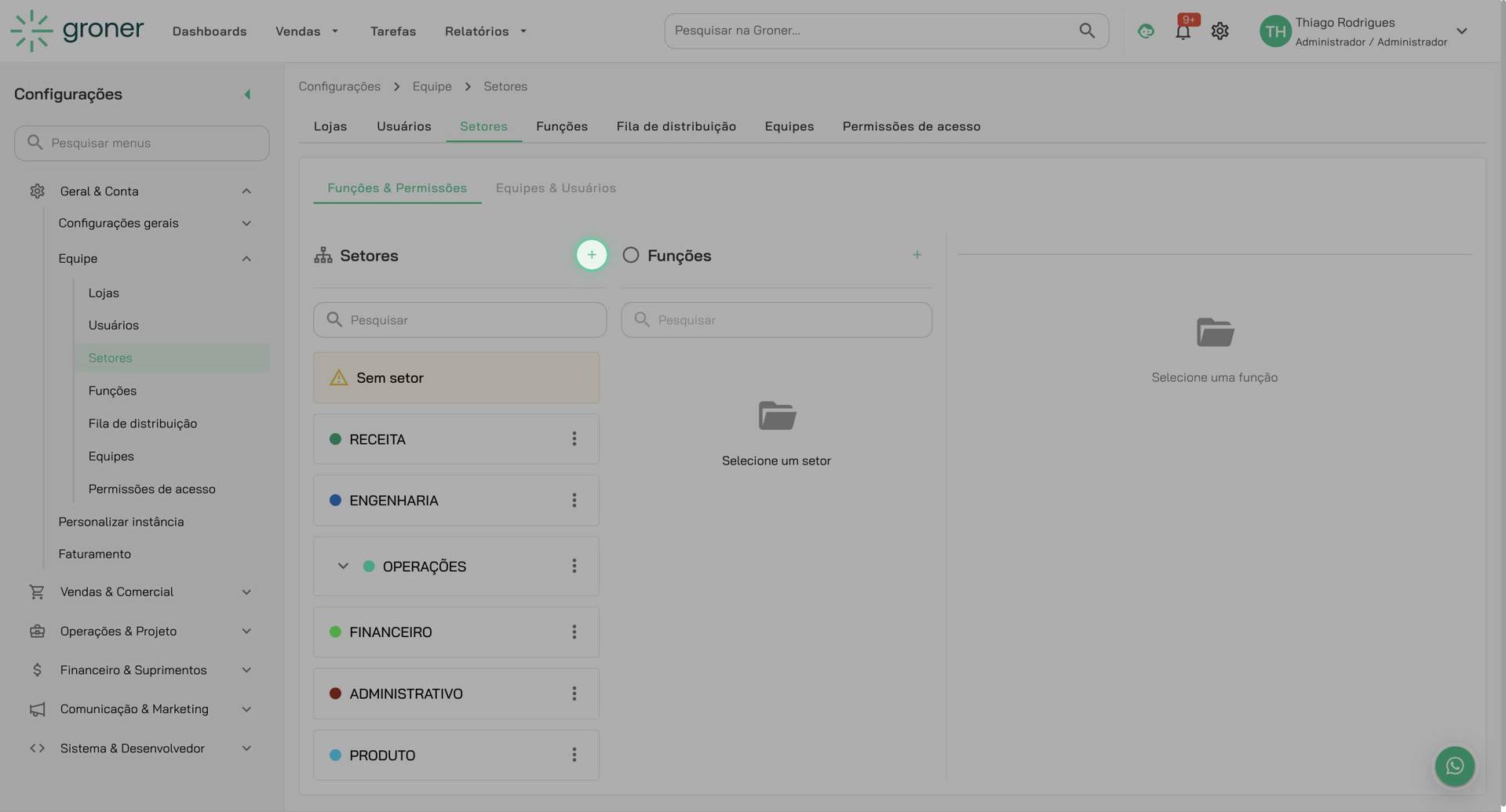The height and width of the screenshot is (812, 1506).
Task: Add a new setor with the plus button
Action: tap(591, 255)
